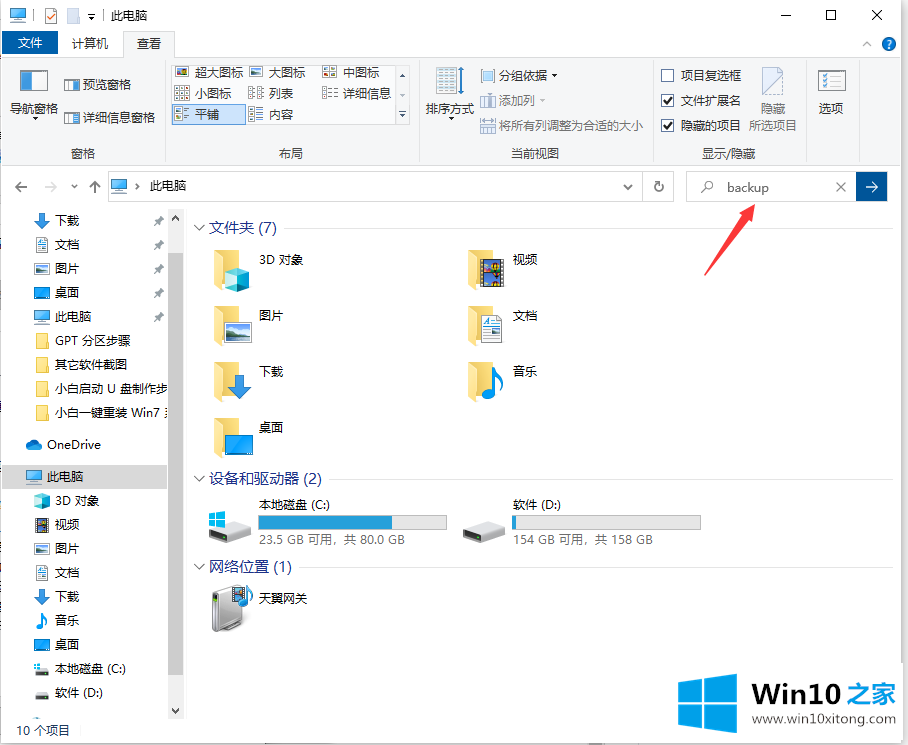The height and width of the screenshot is (745, 908).
Task: Select the 文档 folder in main pane
Action: (x=504, y=326)
